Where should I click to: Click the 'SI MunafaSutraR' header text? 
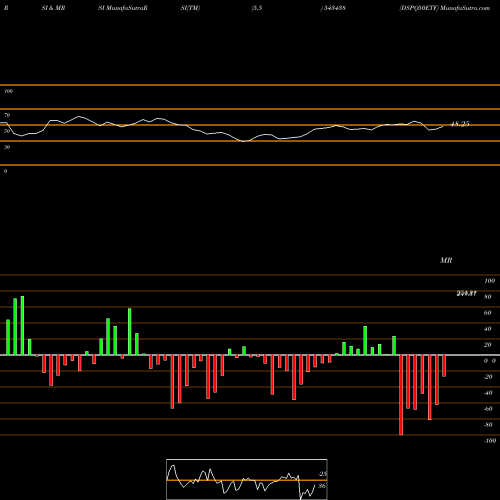point(123,8)
